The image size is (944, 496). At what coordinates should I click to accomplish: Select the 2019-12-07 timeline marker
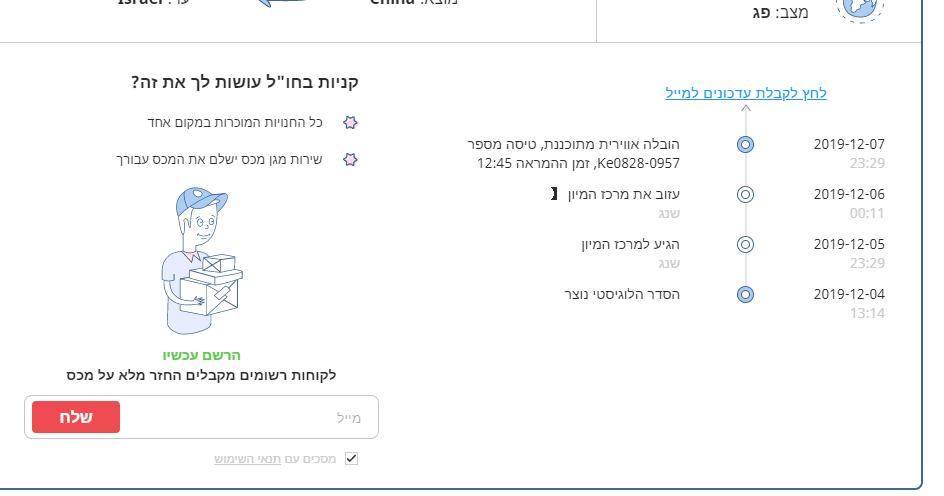pos(745,144)
